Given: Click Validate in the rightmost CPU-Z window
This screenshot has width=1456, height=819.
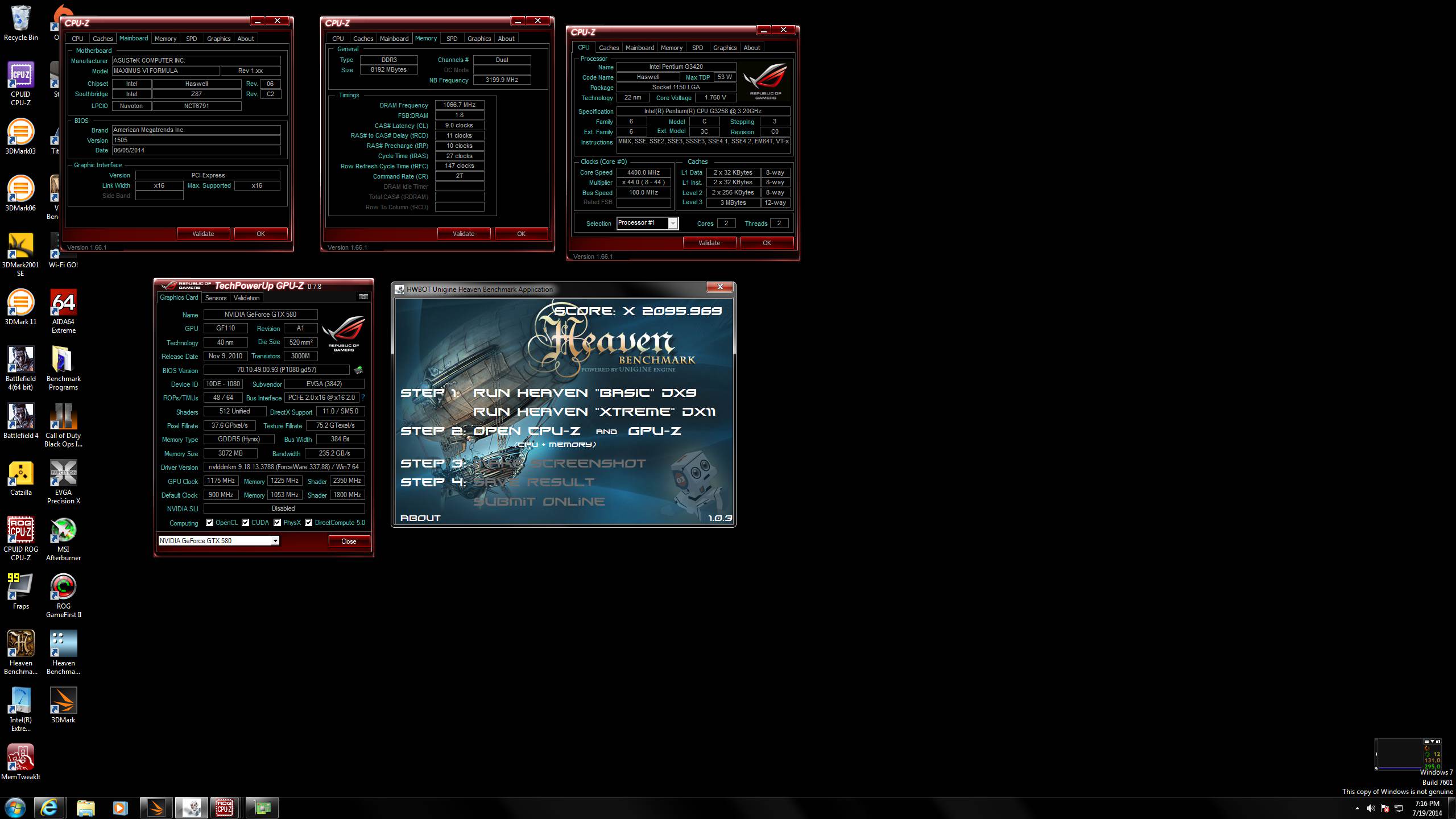Looking at the screenshot, I should pos(709,243).
